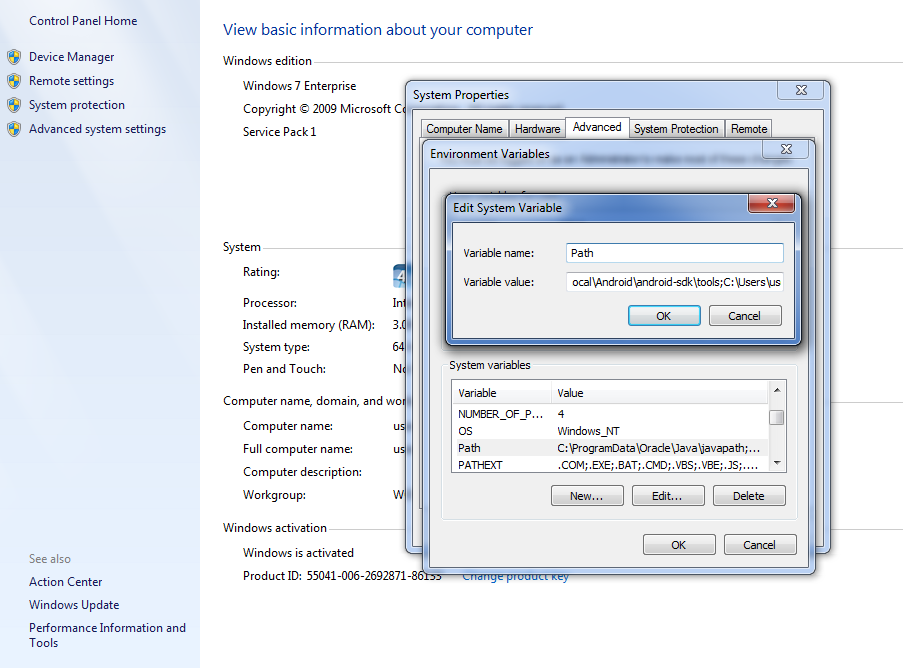
Task: Cancel the Edit System Variable dialog
Action: click(745, 316)
